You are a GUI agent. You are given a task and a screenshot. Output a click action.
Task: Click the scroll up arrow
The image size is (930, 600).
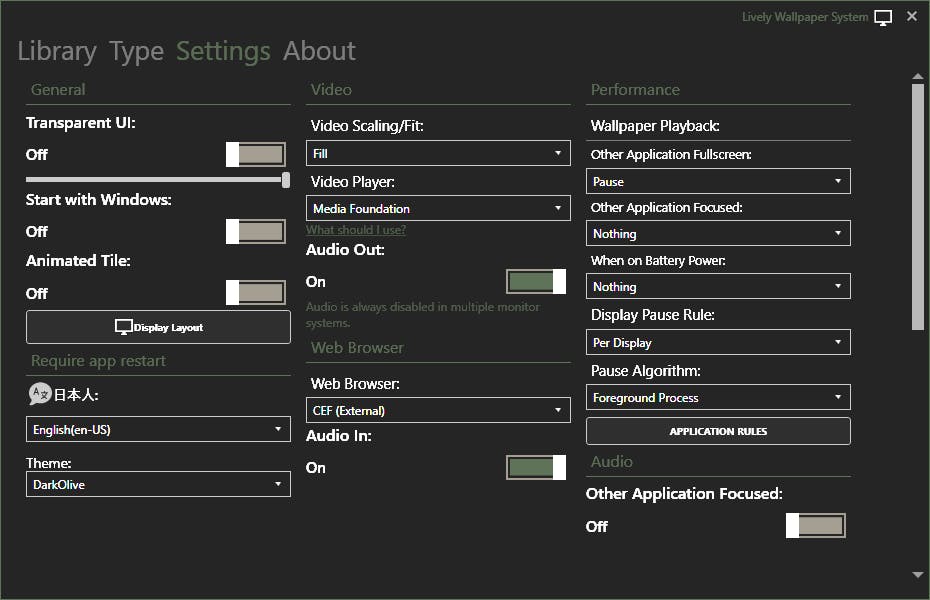[x=917, y=76]
